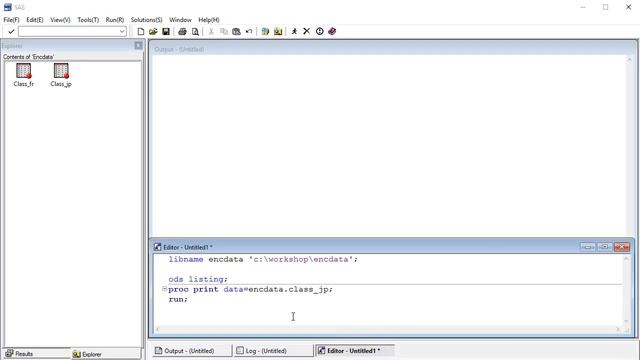Click the Editor window title icon
Viewport: 640px width, 360px height.
point(158,247)
